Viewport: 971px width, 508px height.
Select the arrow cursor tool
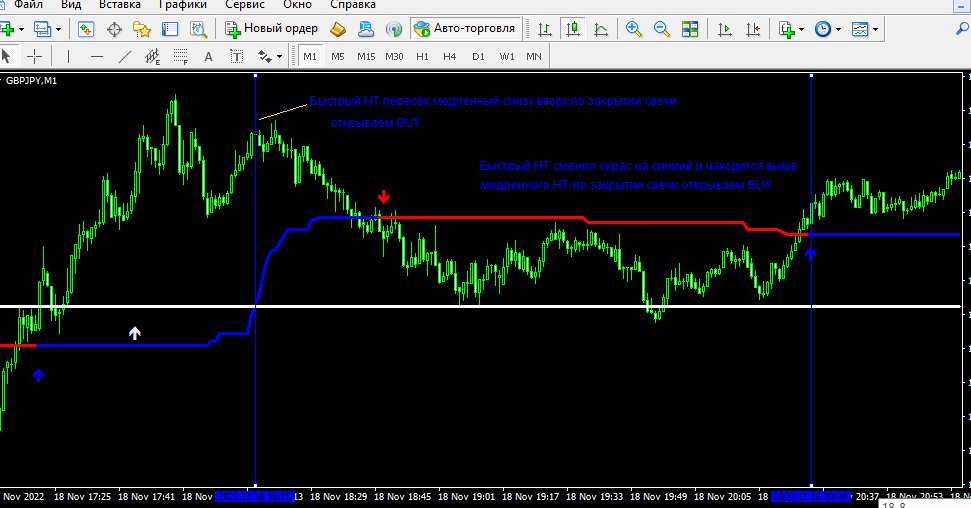(7, 56)
